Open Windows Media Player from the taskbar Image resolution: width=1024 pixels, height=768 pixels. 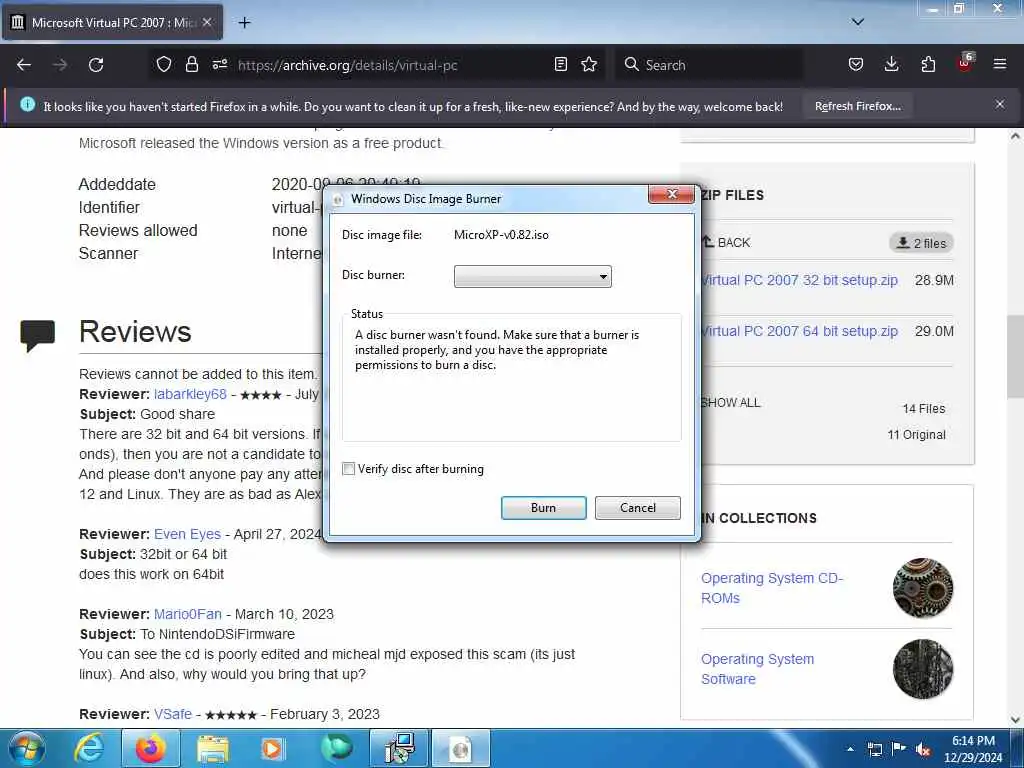point(272,748)
